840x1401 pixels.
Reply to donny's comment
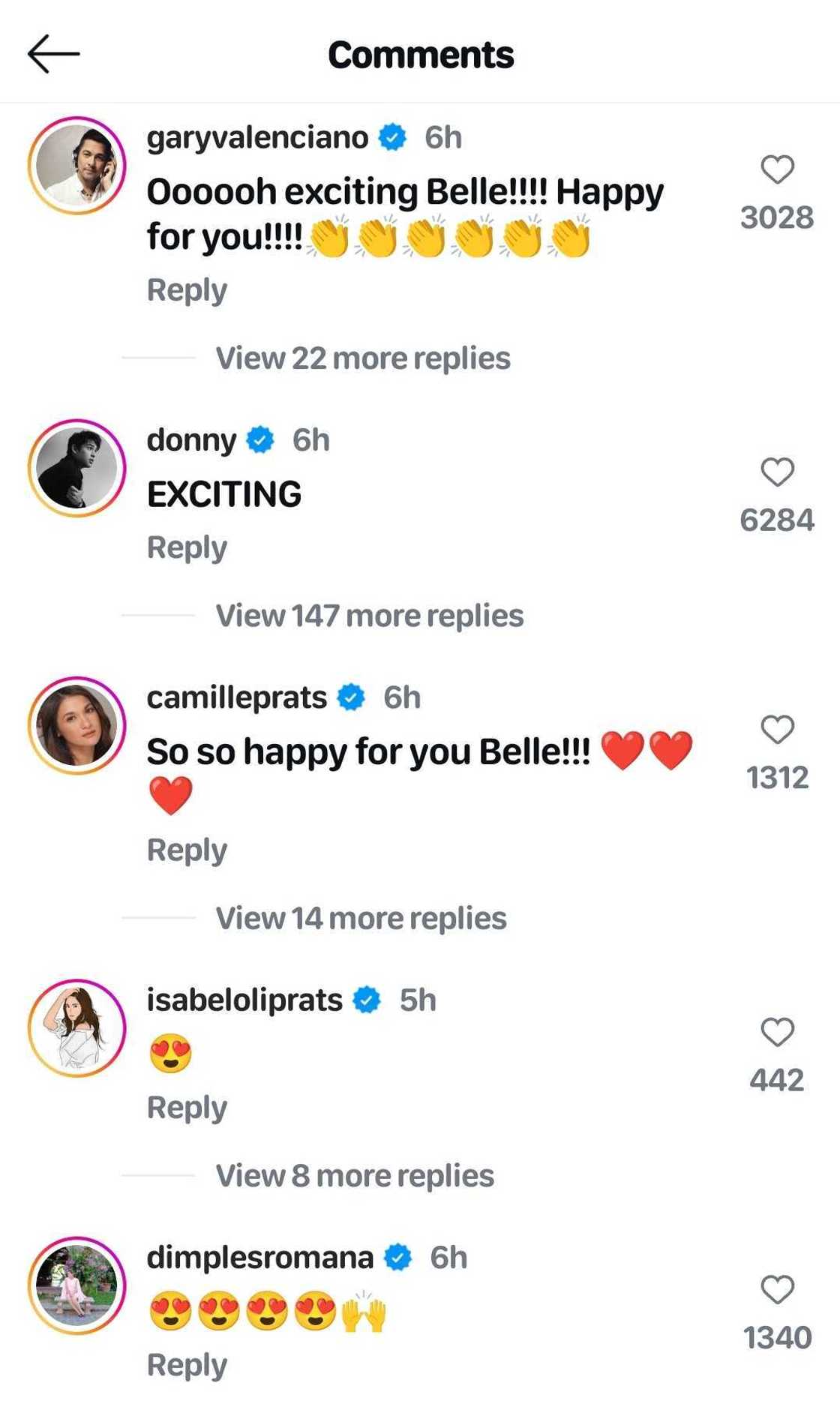[x=187, y=547]
